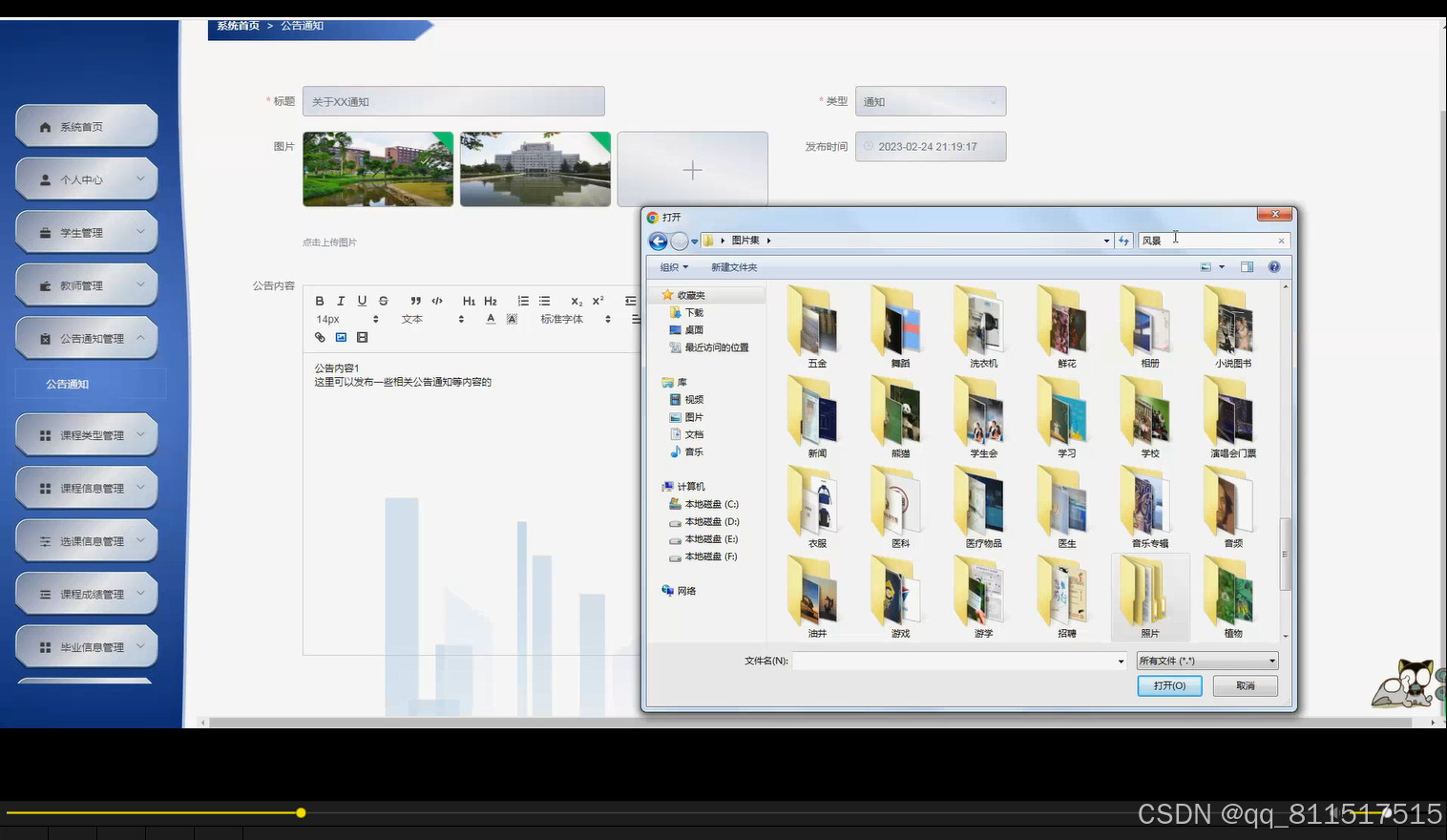Select the 熊猫 folder

tap(900, 418)
